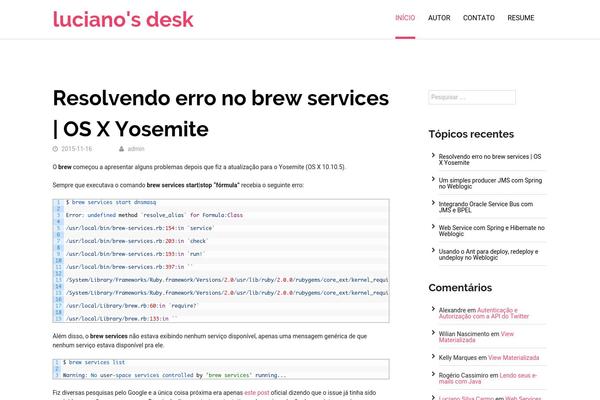Open the admin author link
Screen dimensions: 600x400
136,149
